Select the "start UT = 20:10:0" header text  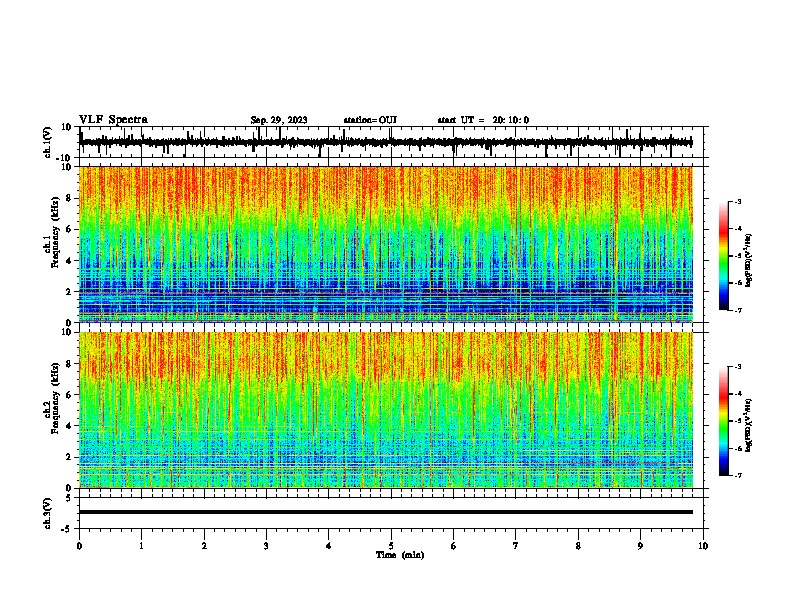click(483, 120)
